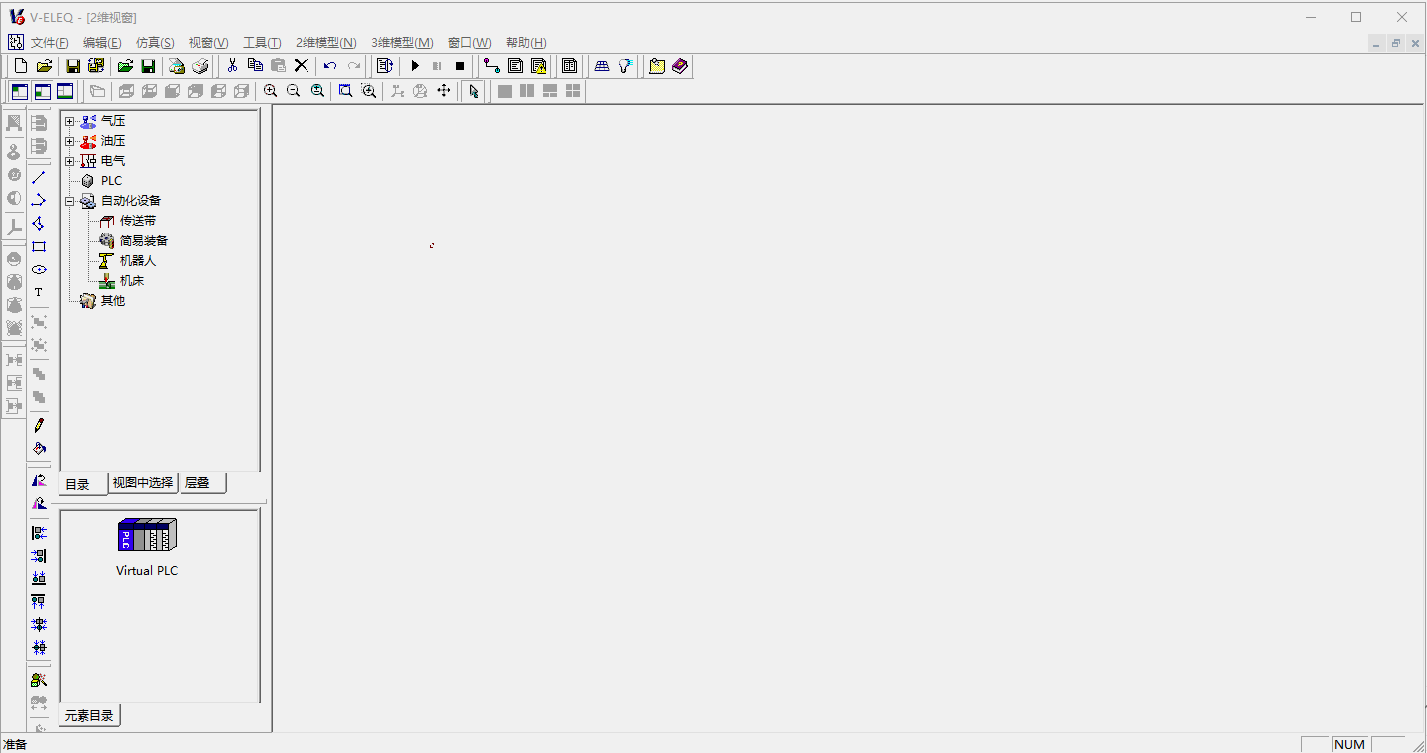Image resolution: width=1427 pixels, height=753 pixels.
Task: Select the Rectangle drawing tool
Action: [x=39, y=246]
